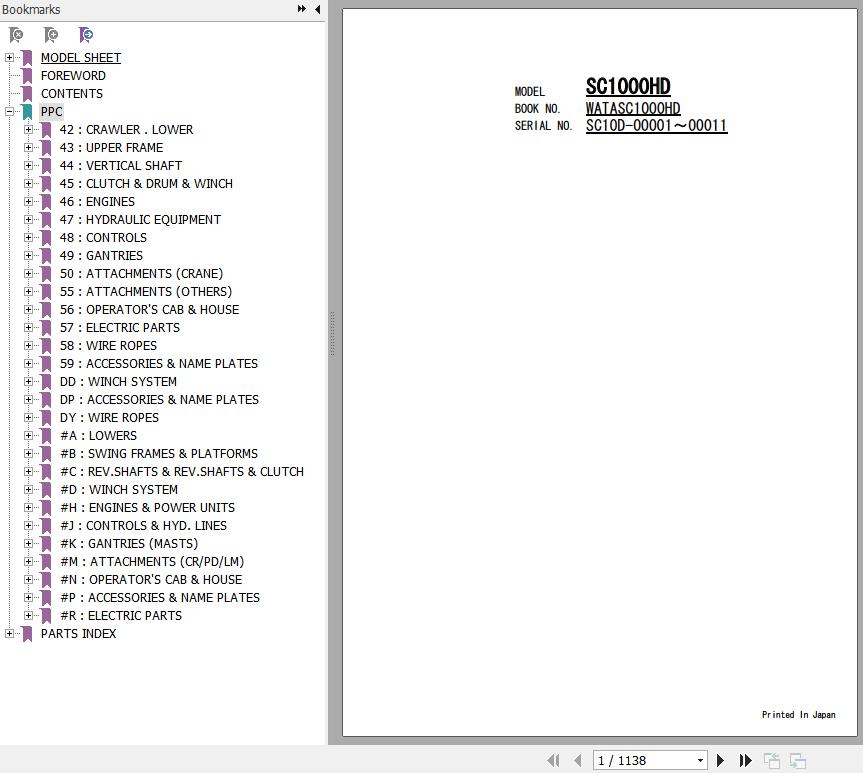Viewport: 863px width, 773px height.
Task: Open 59 : ACCESSORIES & NAME PLATES bookmark
Action: tap(159, 363)
